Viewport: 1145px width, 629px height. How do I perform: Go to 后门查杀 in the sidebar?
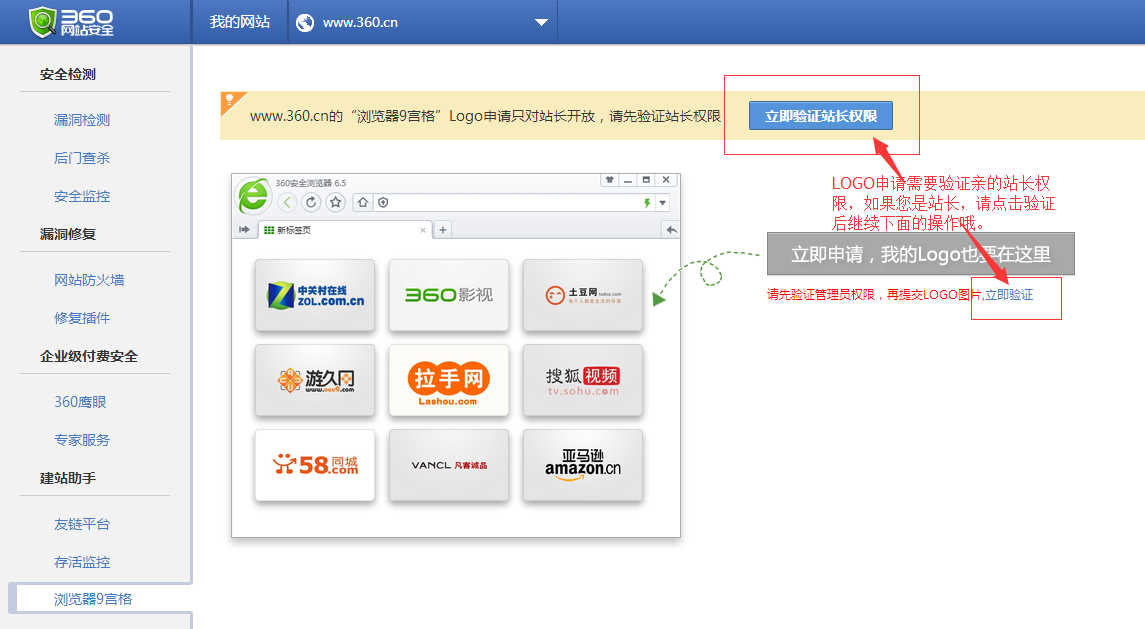pyautogui.click(x=82, y=158)
